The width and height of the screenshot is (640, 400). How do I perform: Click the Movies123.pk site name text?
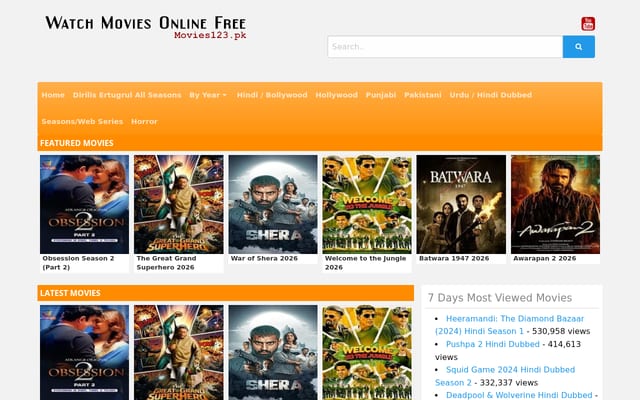(x=210, y=35)
